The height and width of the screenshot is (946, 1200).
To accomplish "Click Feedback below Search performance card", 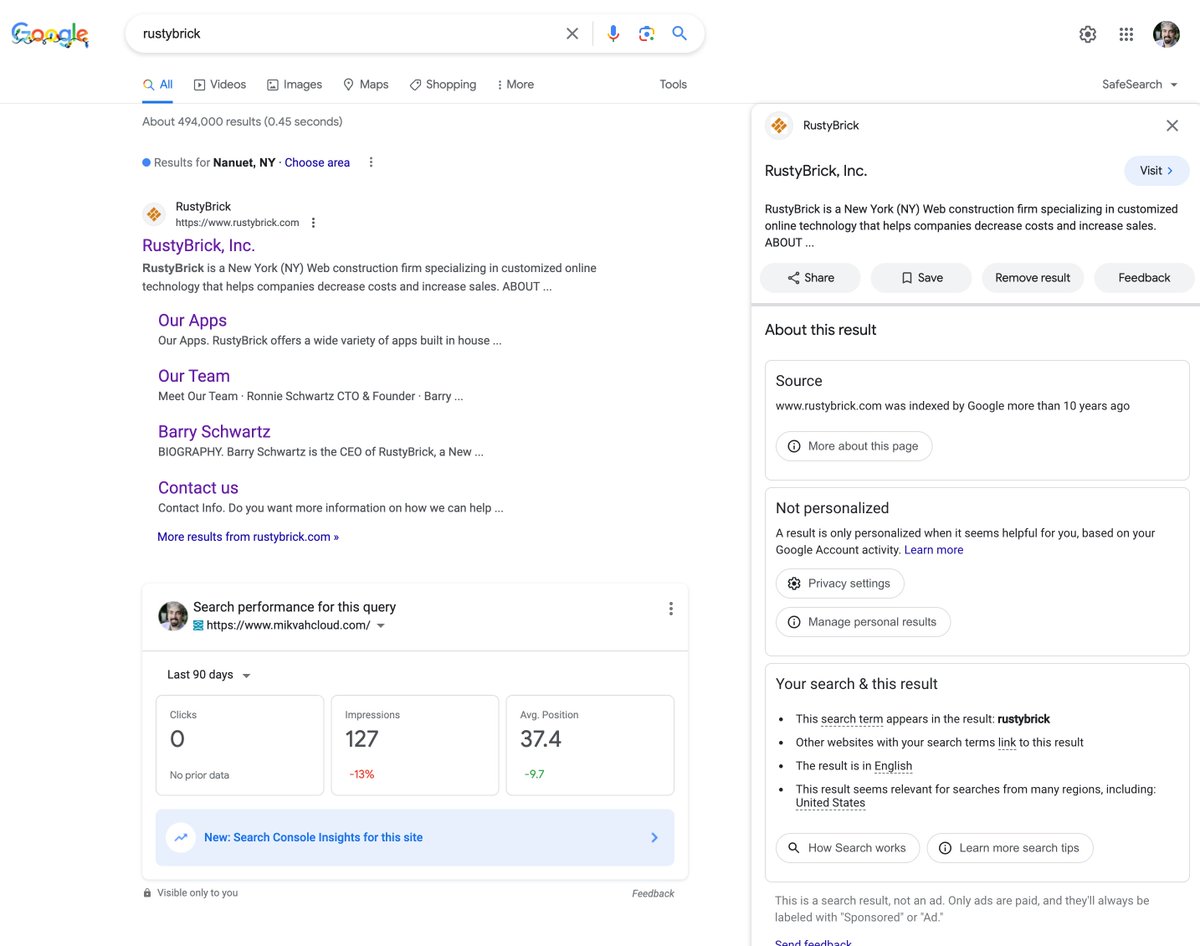I will (653, 894).
